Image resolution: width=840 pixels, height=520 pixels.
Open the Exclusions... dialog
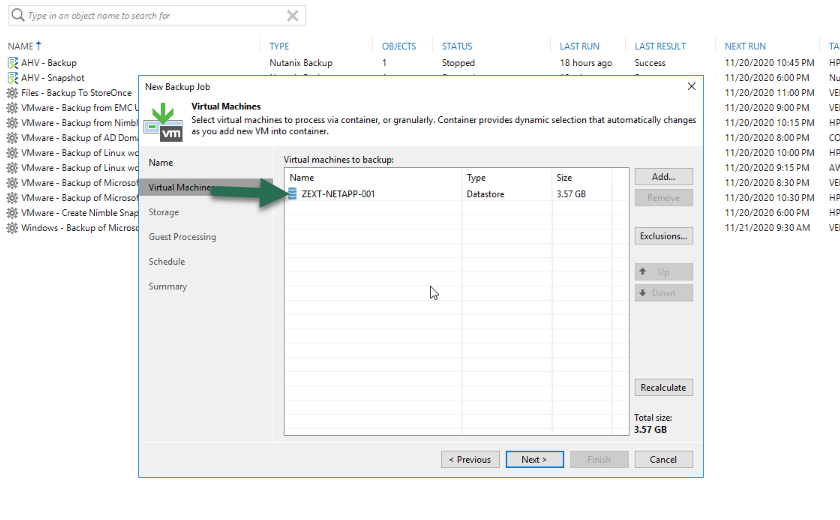pos(664,236)
